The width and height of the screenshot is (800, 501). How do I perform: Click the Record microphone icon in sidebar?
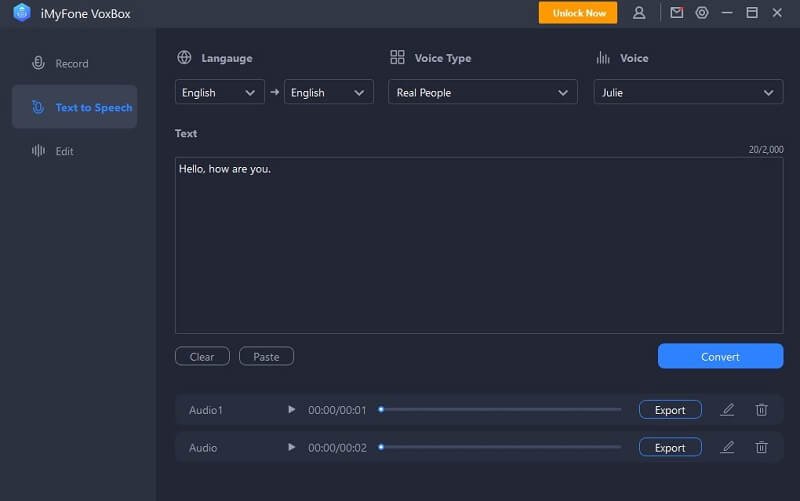point(38,63)
